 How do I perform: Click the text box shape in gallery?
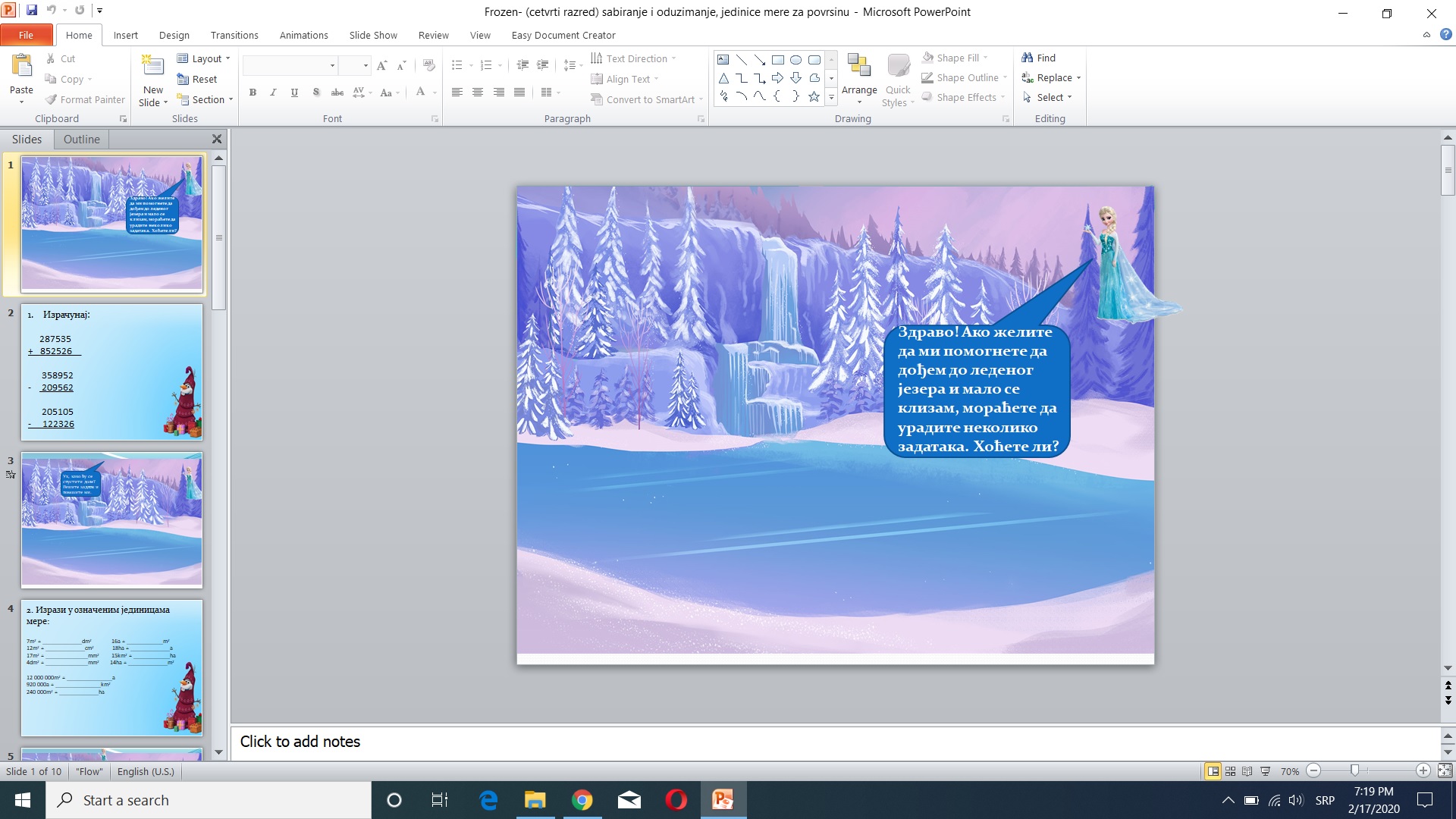723,59
